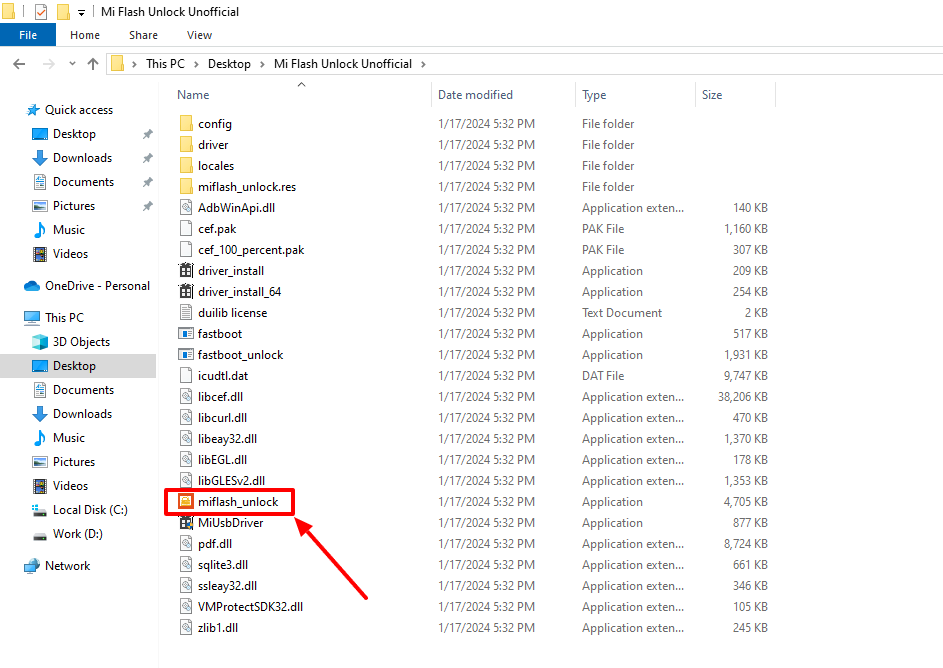
Task: Select the cef.pak file icon
Action: point(186,228)
